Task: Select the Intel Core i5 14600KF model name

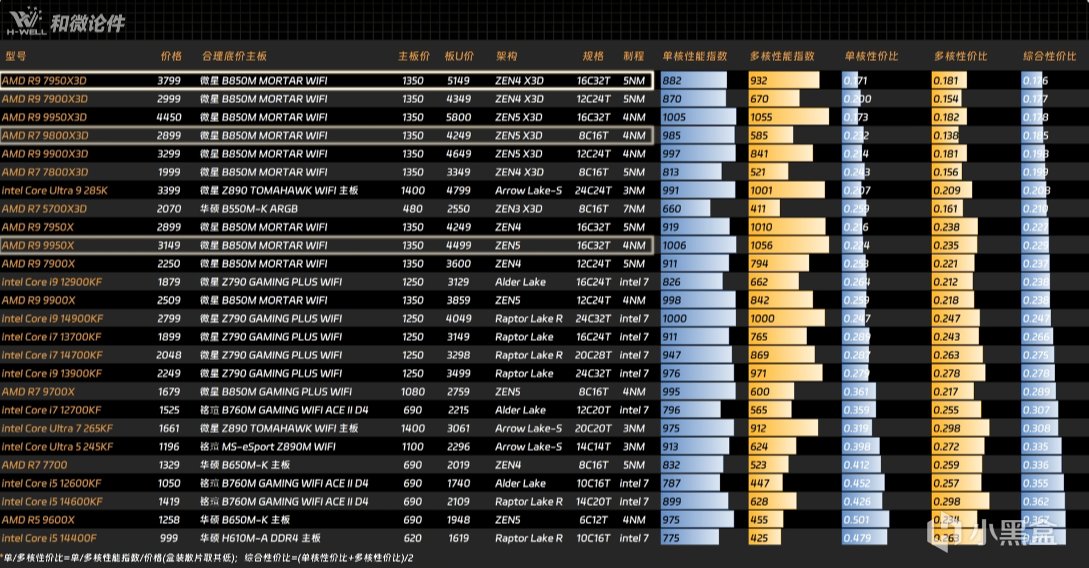Action: click(x=52, y=501)
